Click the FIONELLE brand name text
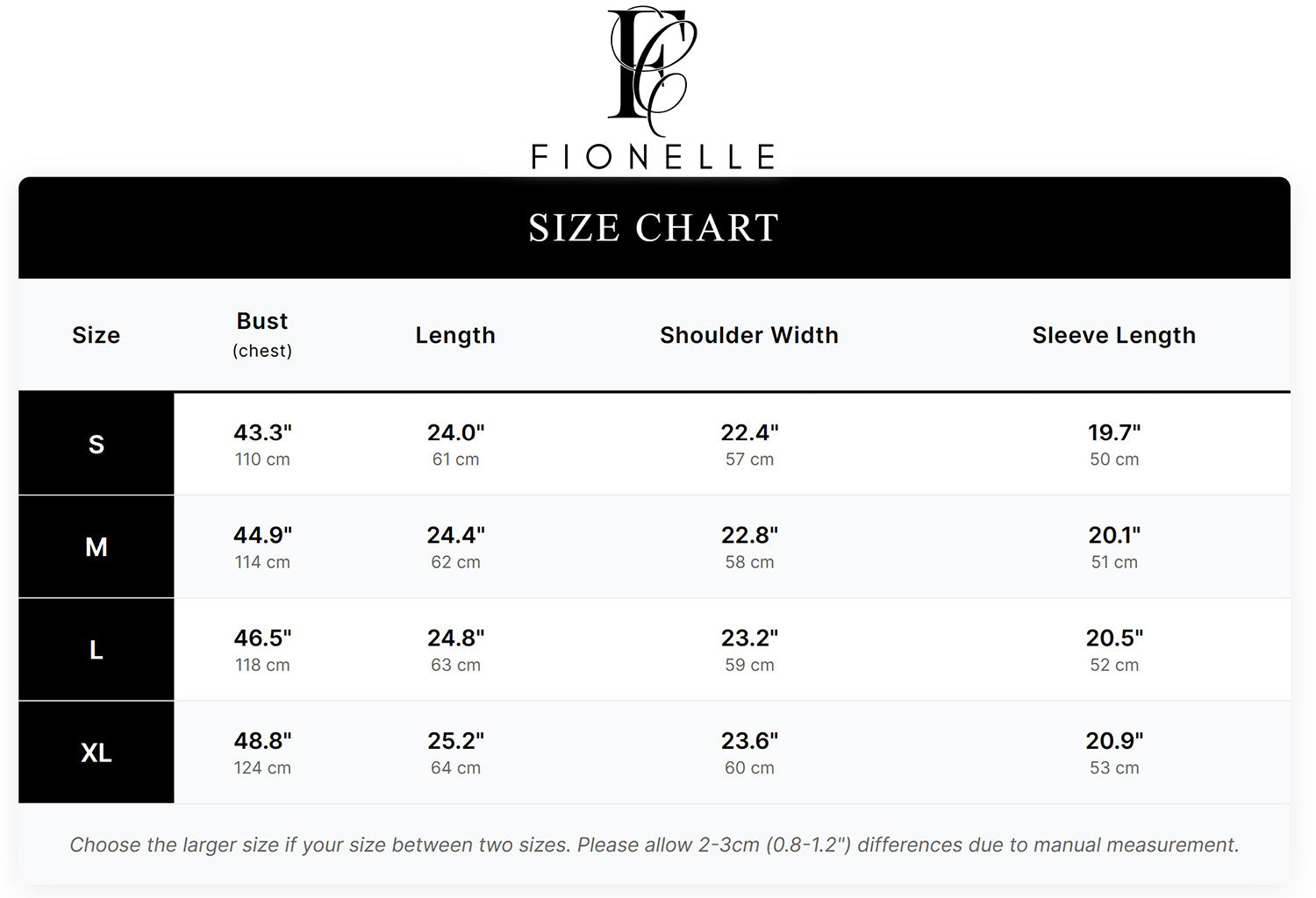The image size is (1316, 898). point(654,157)
